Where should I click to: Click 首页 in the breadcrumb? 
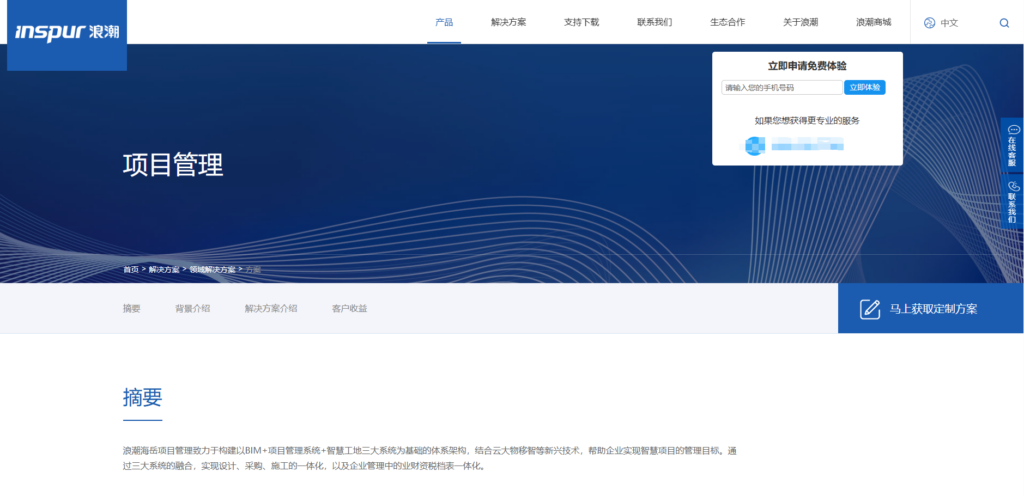(131, 270)
